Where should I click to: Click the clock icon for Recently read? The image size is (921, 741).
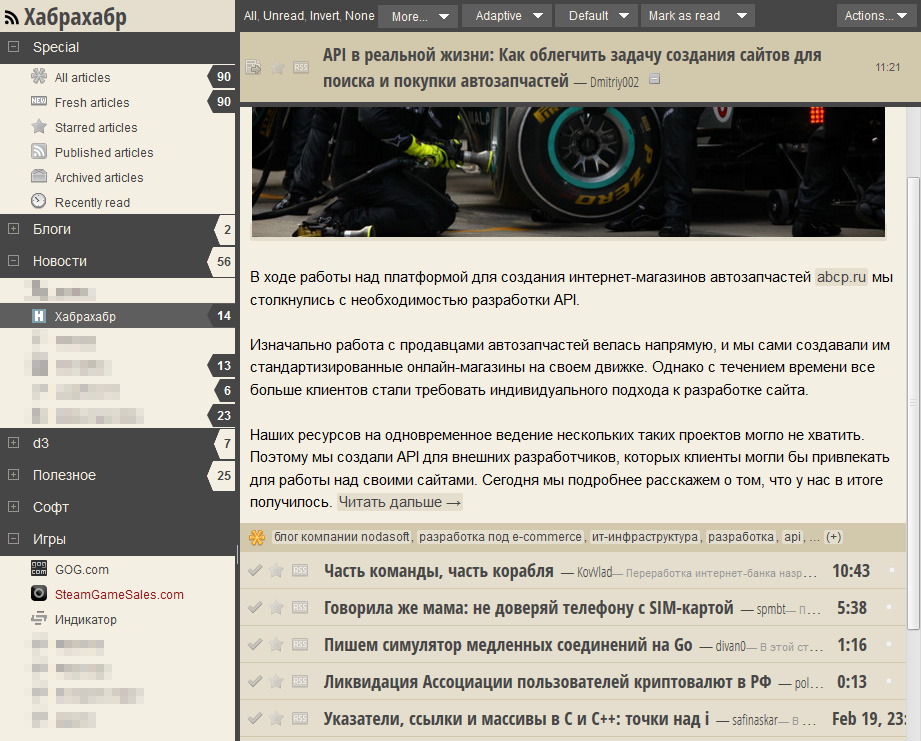39,201
